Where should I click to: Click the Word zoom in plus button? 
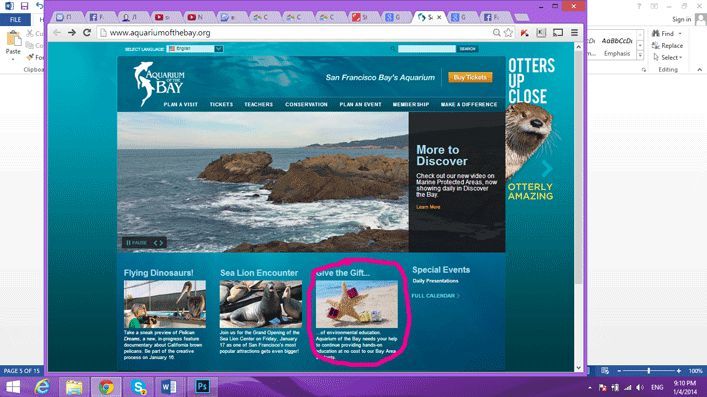(x=679, y=370)
